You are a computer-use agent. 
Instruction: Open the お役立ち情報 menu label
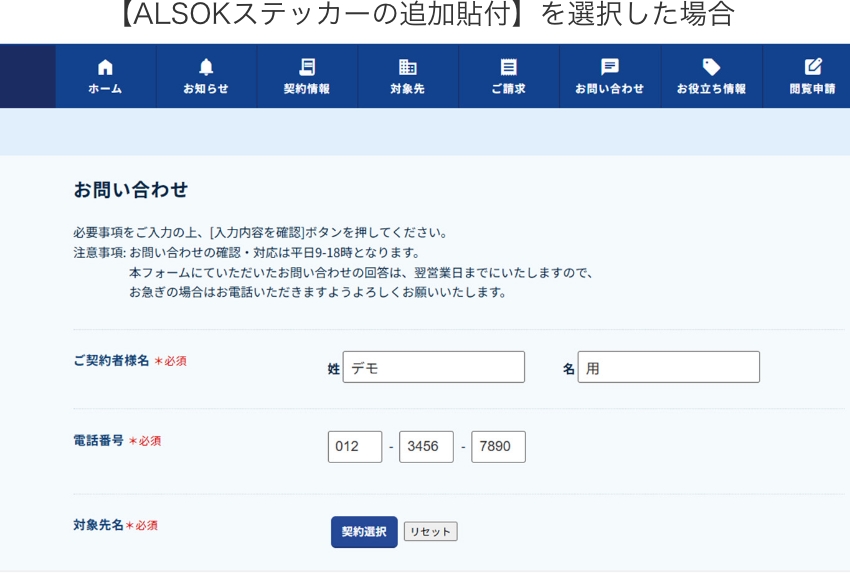point(711,89)
